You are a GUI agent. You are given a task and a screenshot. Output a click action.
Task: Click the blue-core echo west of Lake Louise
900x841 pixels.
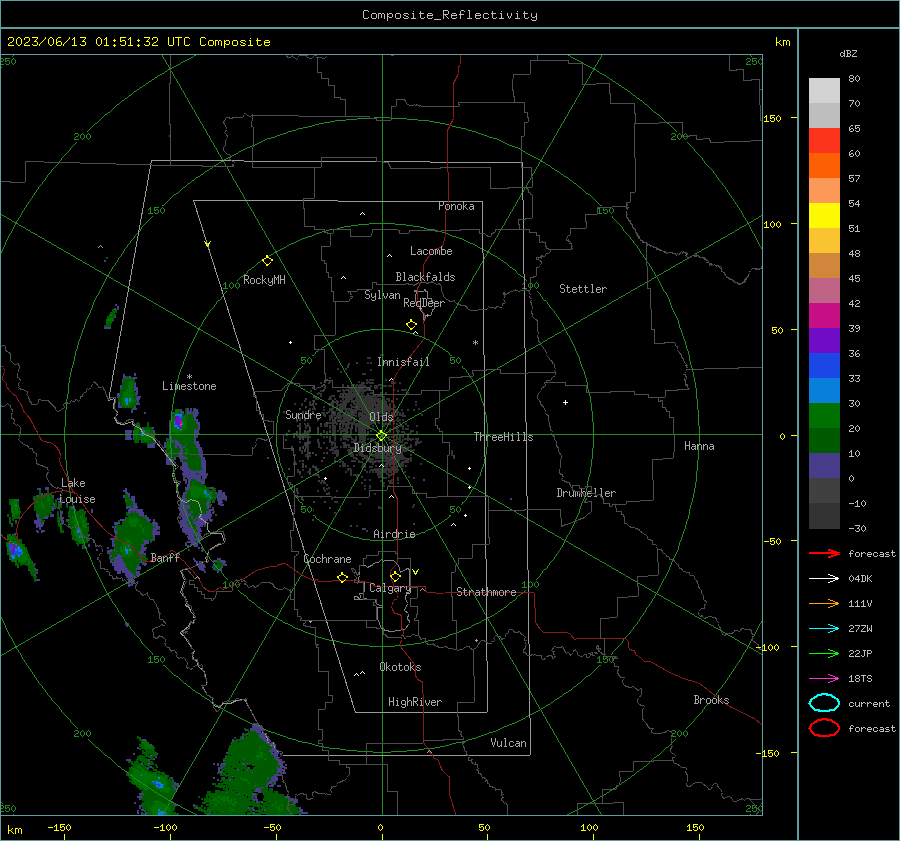tap(15, 551)
